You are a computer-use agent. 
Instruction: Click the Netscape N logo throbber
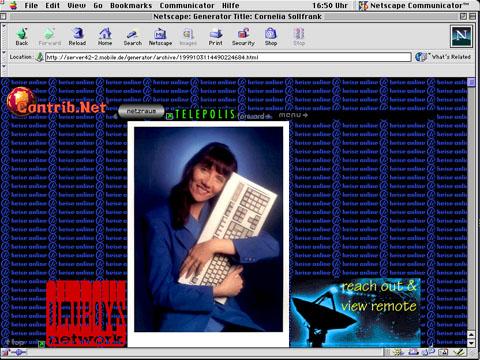tap(461, 36)
